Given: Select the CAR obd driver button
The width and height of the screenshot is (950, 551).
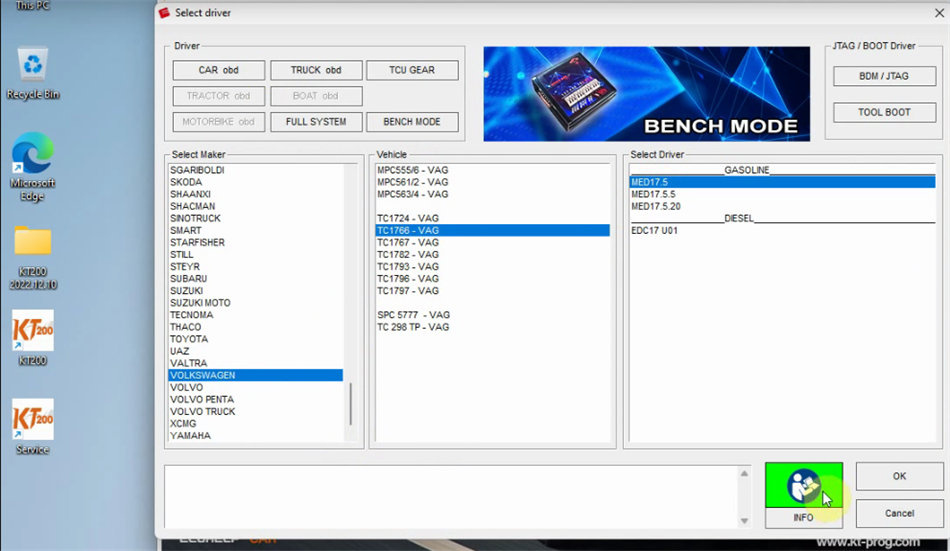Looking at the screenshot, I should click(x=218, y=70).
